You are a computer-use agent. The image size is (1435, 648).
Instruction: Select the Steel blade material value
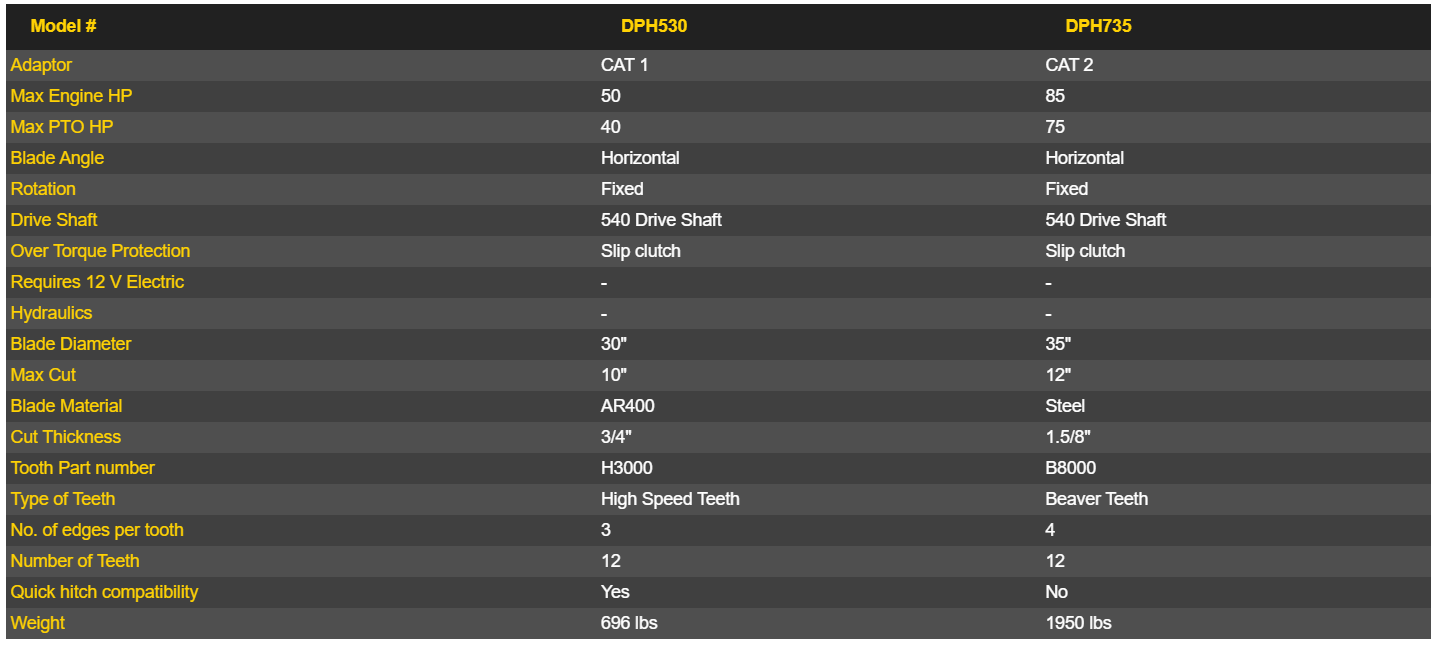(1065, 406)
